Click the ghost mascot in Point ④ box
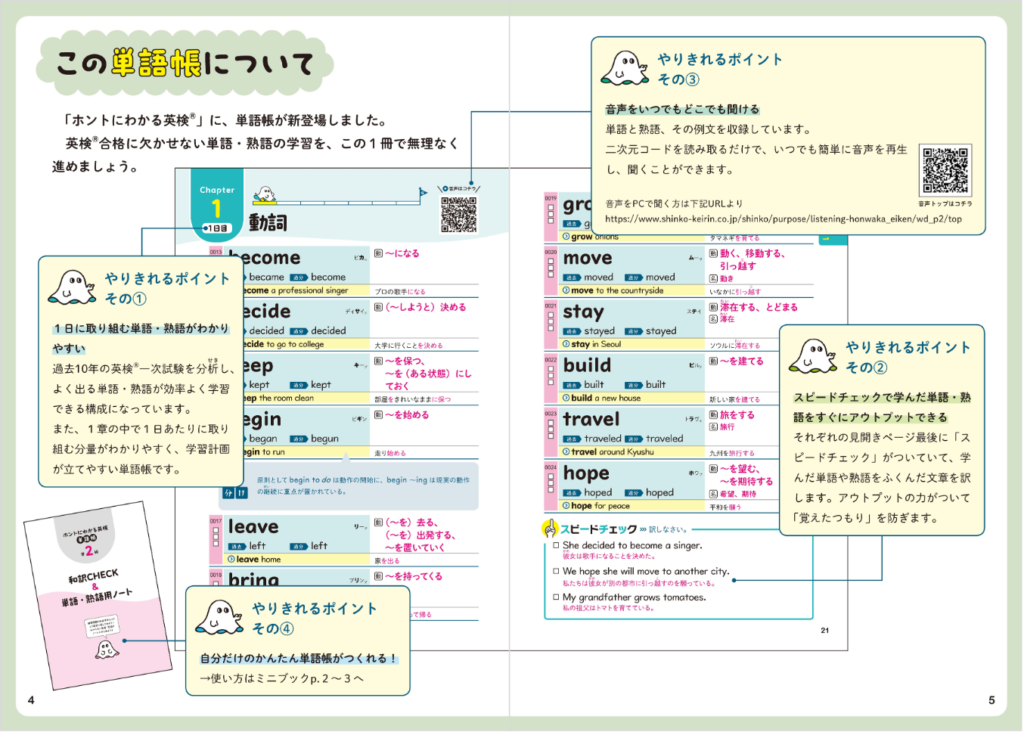The width and height of the screenshot is (1024, 732). (219, 616)
